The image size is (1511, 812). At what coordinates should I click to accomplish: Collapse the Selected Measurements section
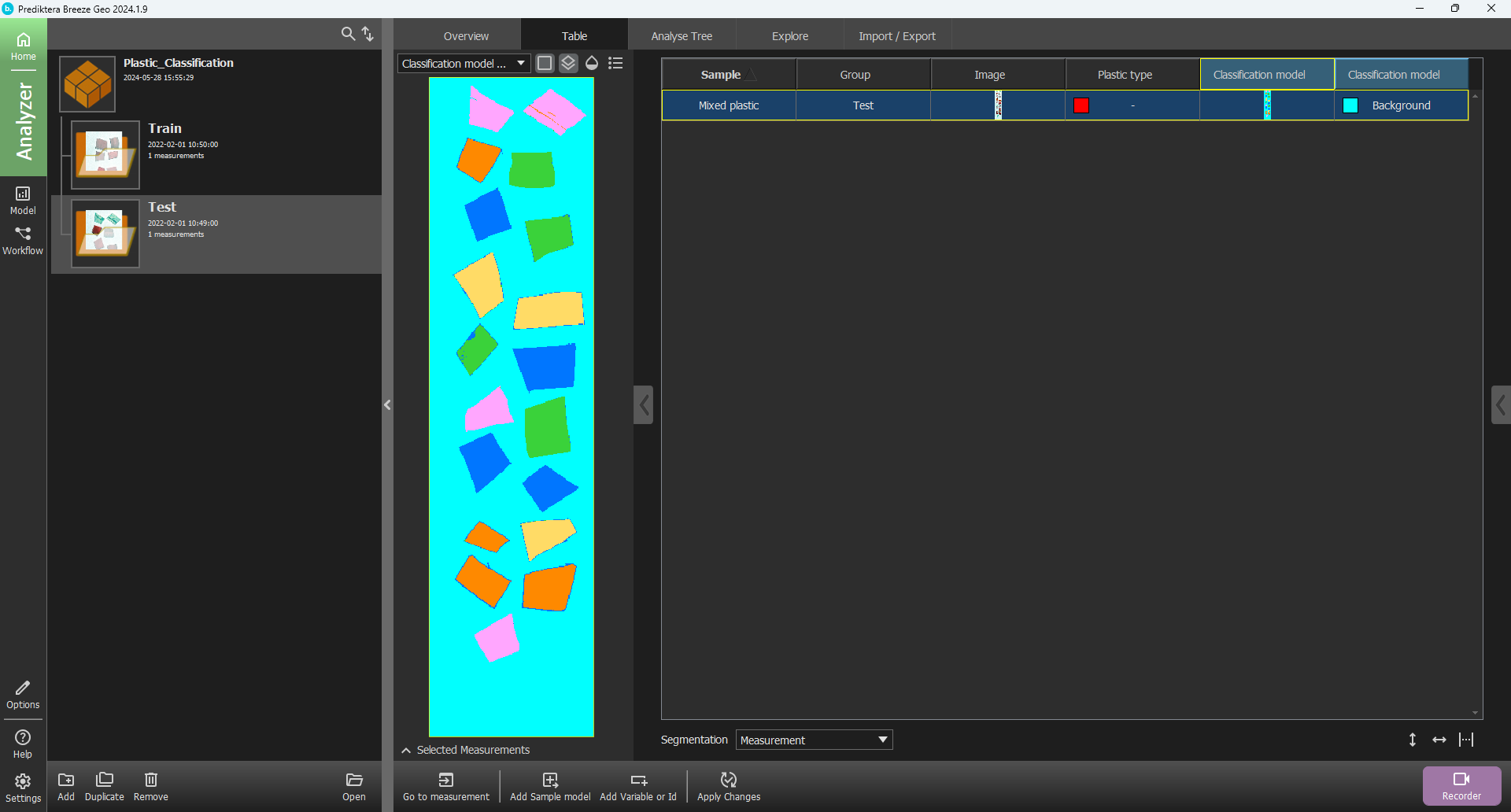[406, 750]
